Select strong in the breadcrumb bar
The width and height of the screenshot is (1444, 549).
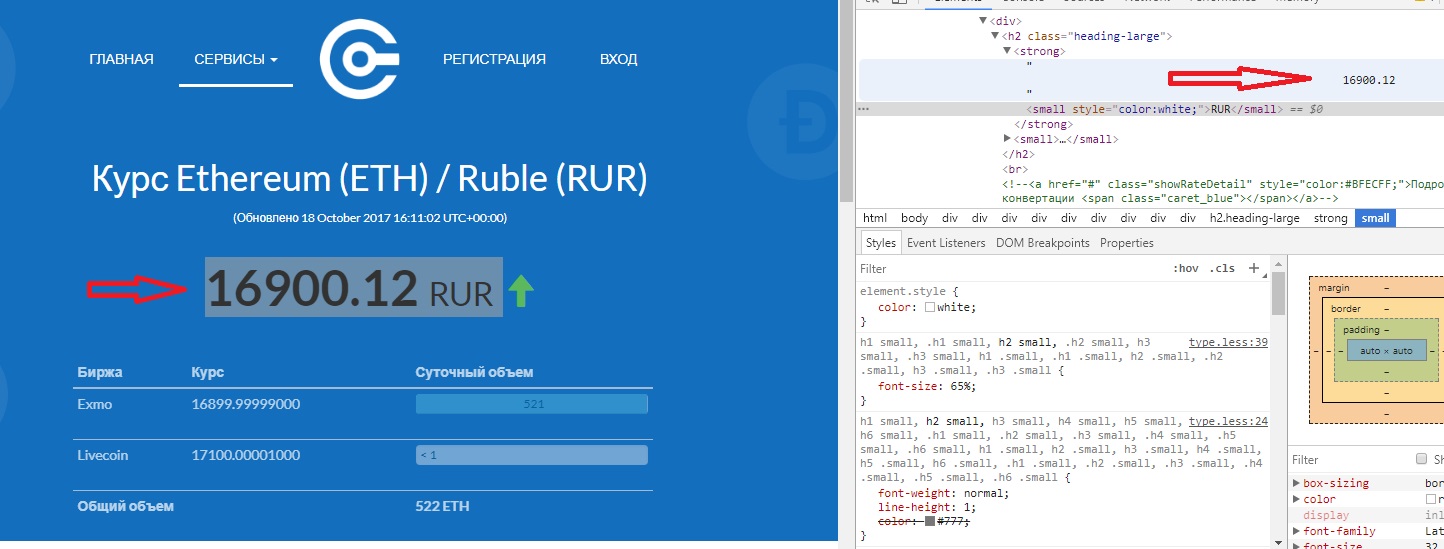tap(1330, 218)
